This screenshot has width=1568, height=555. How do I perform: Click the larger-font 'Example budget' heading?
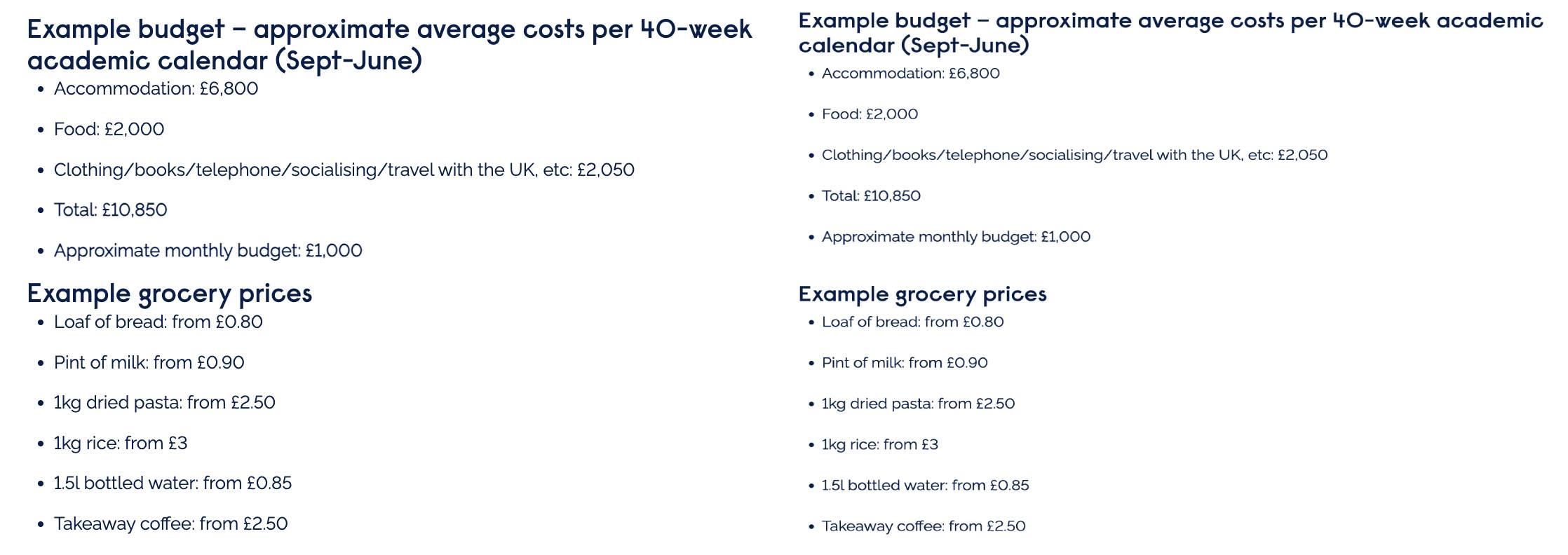pos(389,45)
